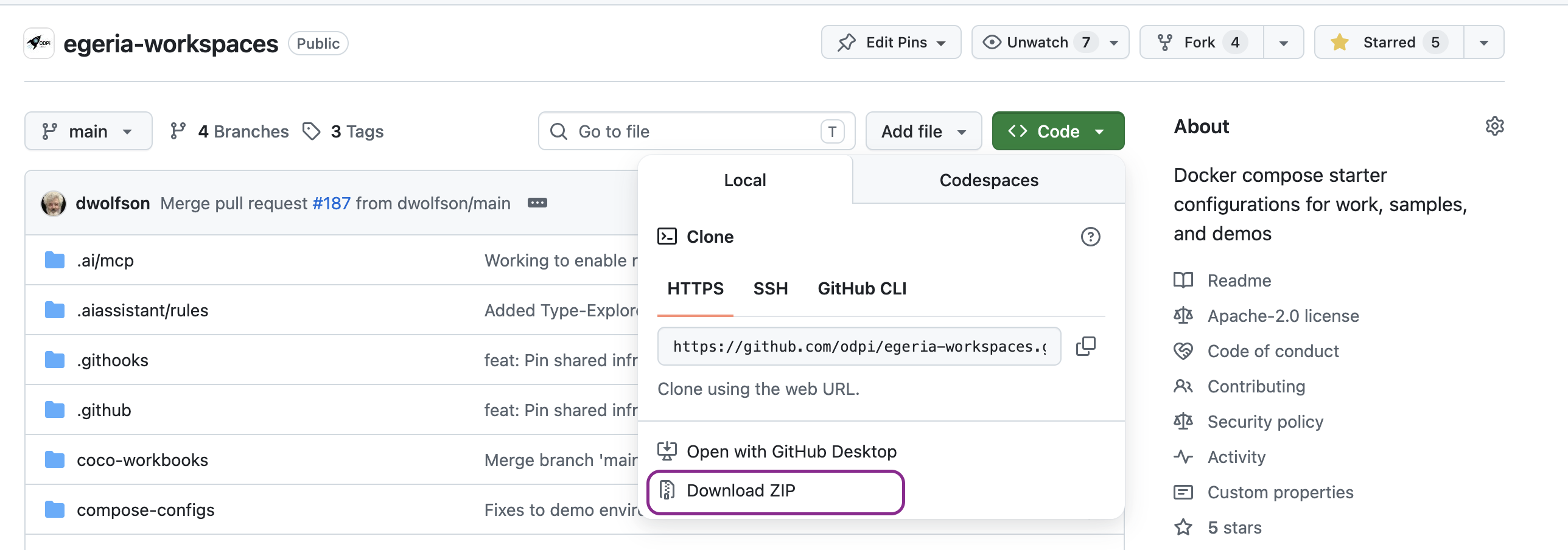
Task: Click the egeria-workspaces repository title
Action: point(170,44)
